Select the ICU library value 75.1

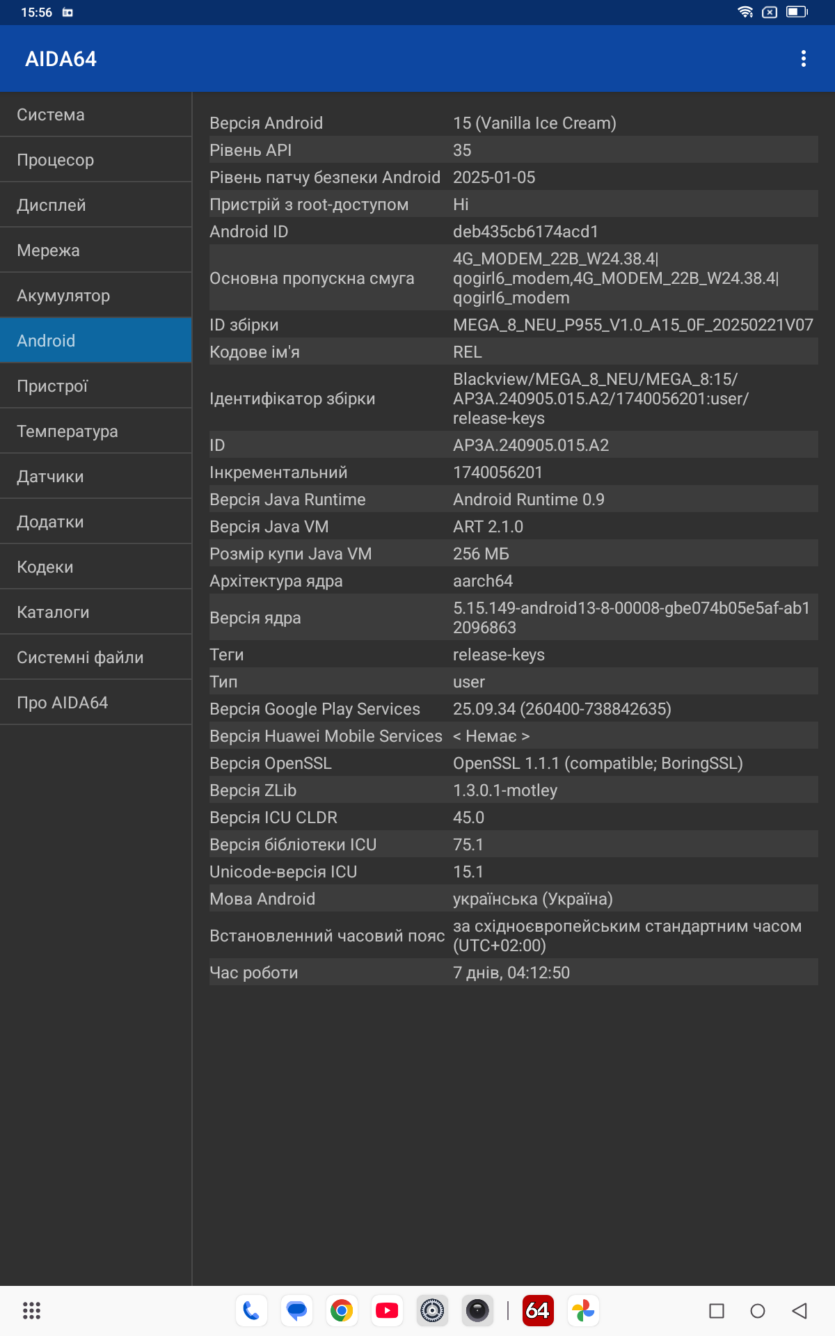[x=468, y=844]
